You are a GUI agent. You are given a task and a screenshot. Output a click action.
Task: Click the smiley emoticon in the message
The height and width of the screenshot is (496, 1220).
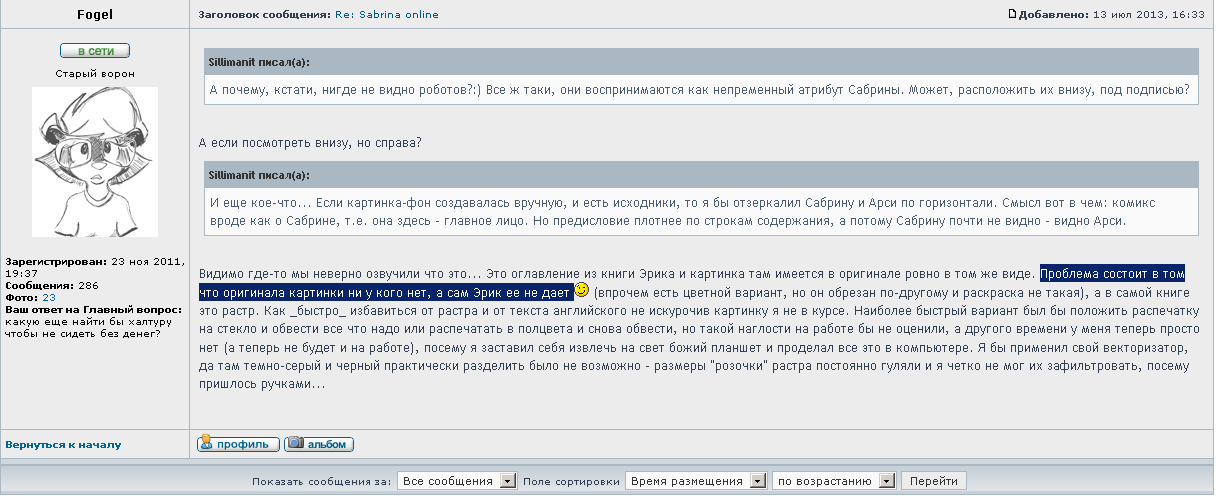point(582,291)
